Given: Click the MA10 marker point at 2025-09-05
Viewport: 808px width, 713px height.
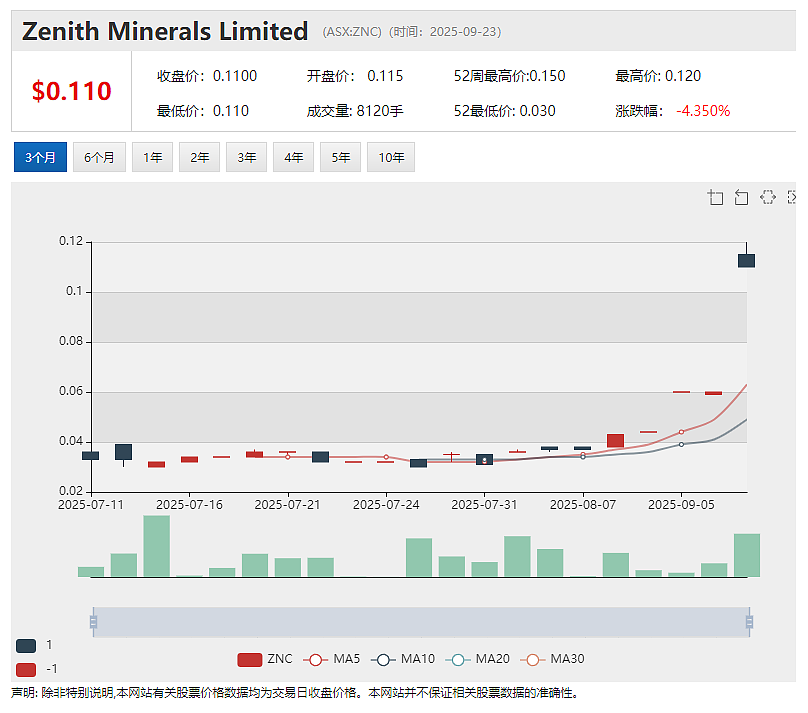Looking at the screenshot, I should pyautogui.click(x=681, y=444).
